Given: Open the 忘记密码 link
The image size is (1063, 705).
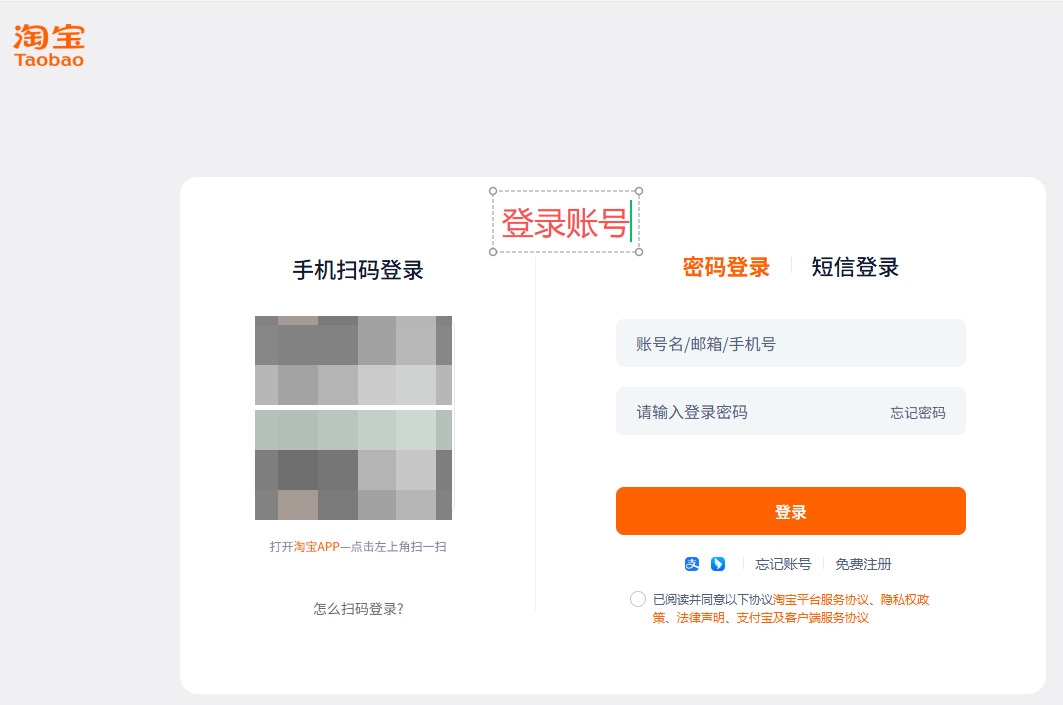Looking at the screenshot, I should [x=917, y=413].
